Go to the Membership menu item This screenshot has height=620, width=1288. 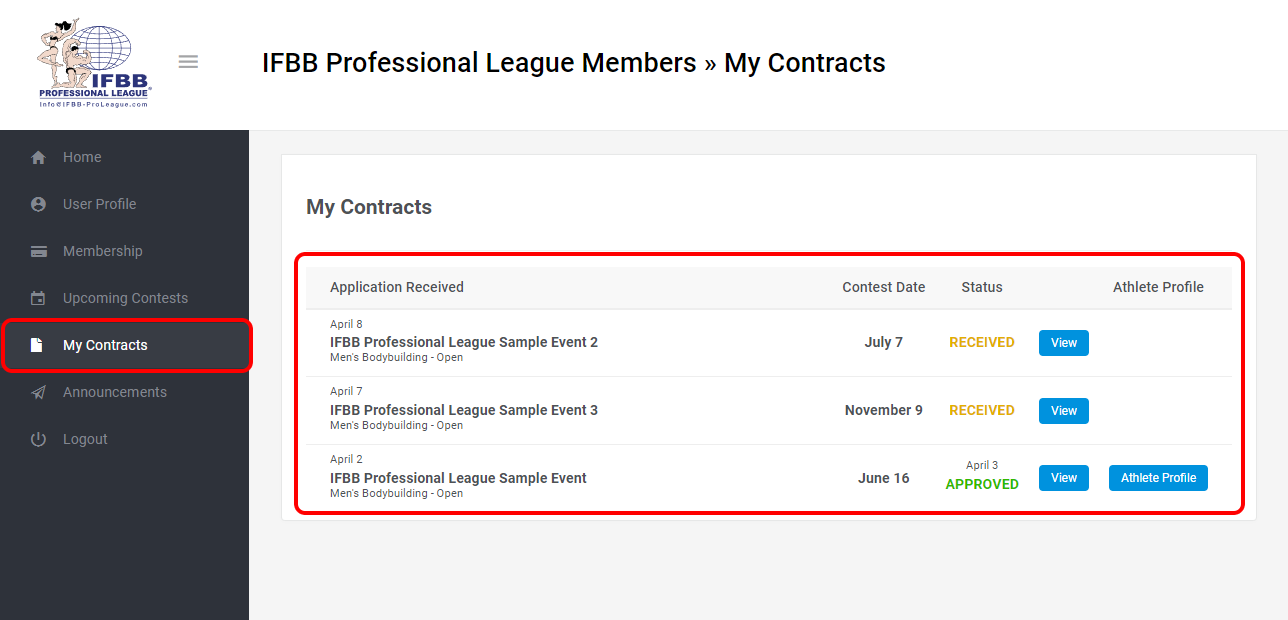pos(102,251)
